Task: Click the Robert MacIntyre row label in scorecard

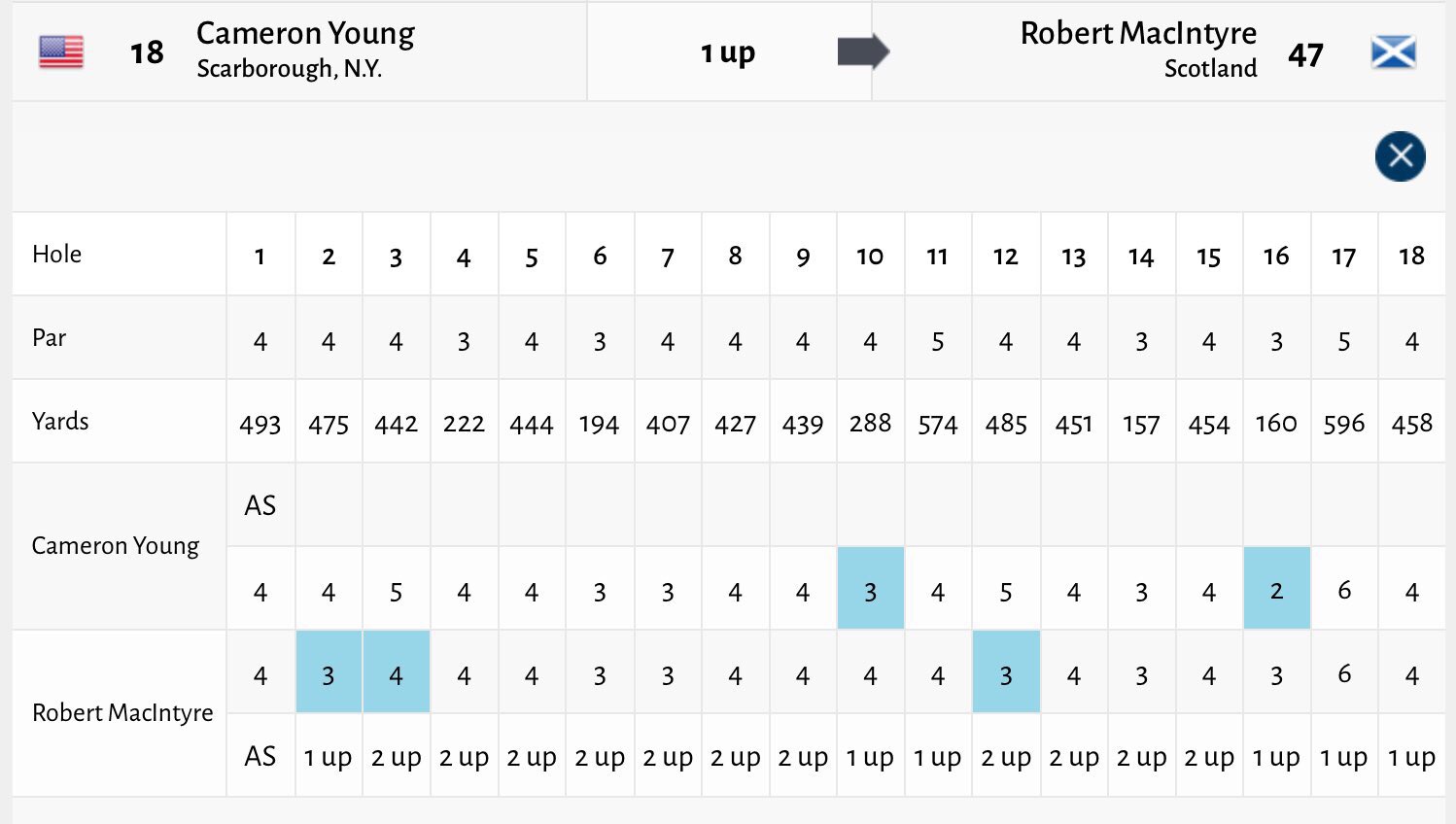Action: click(x=122, y=713)
